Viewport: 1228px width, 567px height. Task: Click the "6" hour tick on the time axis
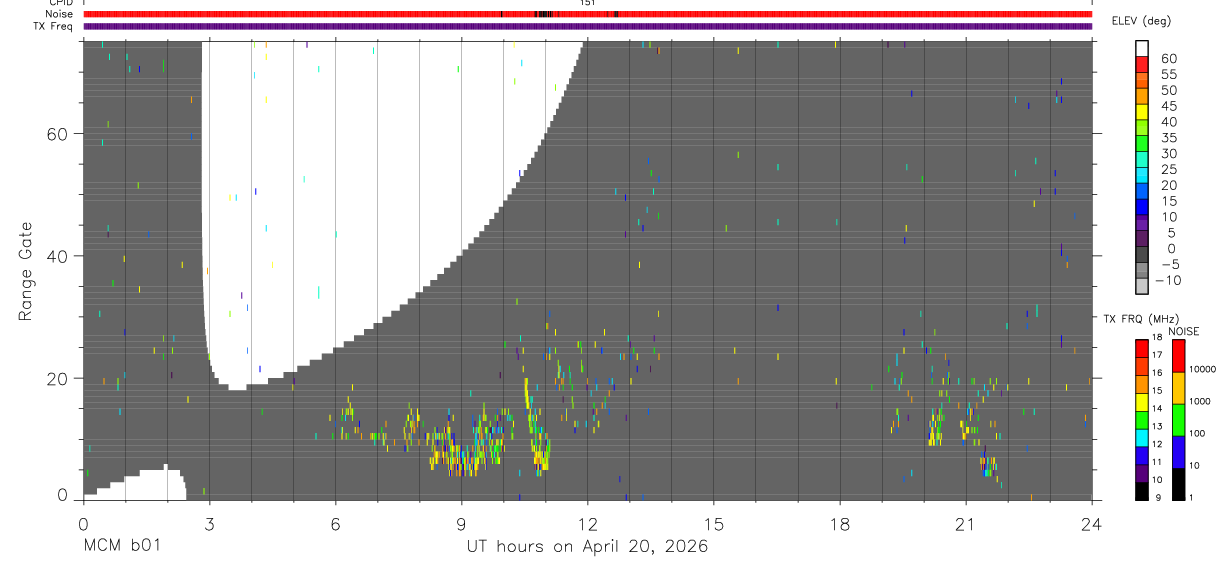pyautogui.click(x=335, y=522)
